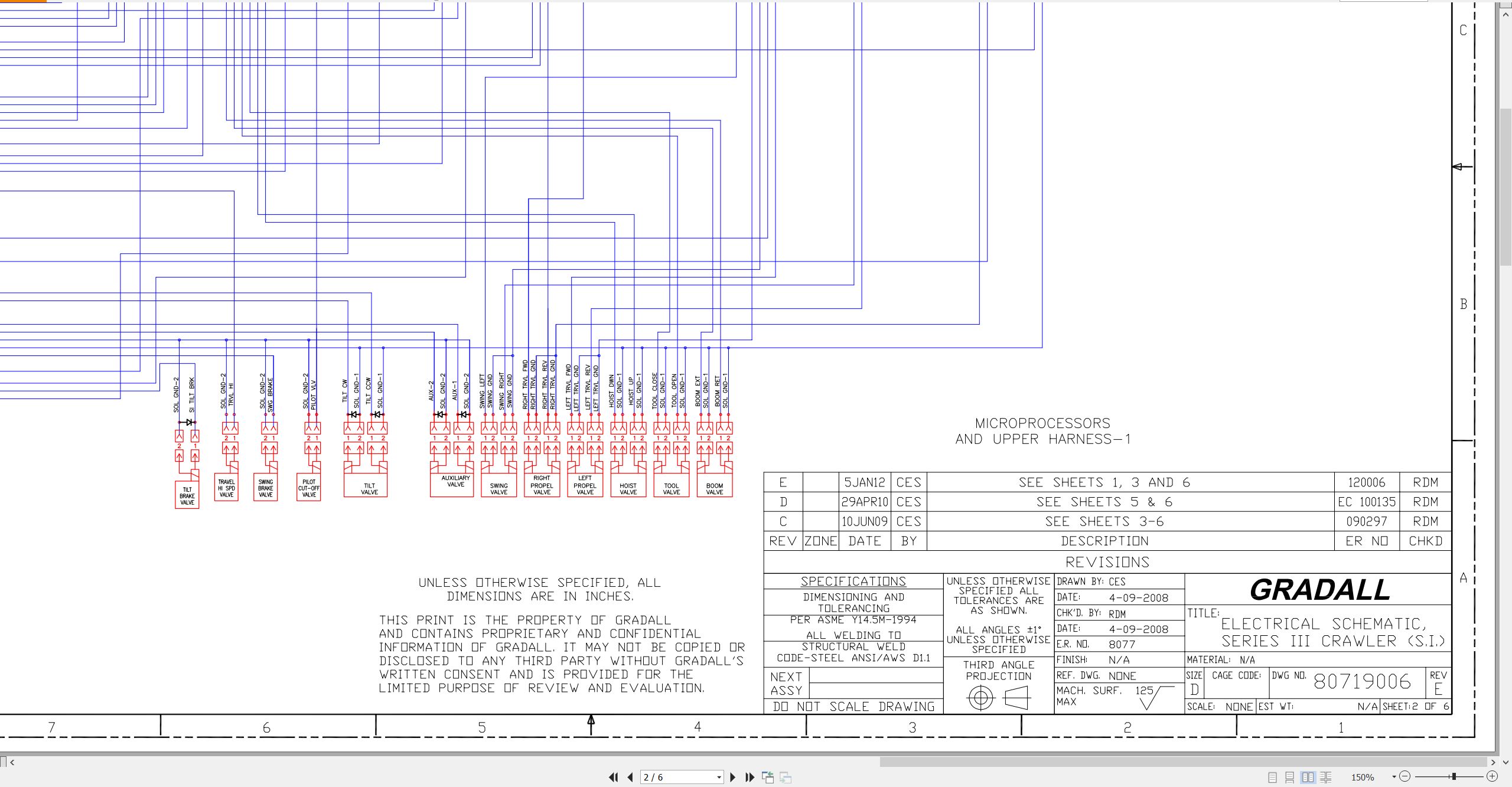Switch to continuous page layout
1512x787 pixels.
click(1290, 778)
